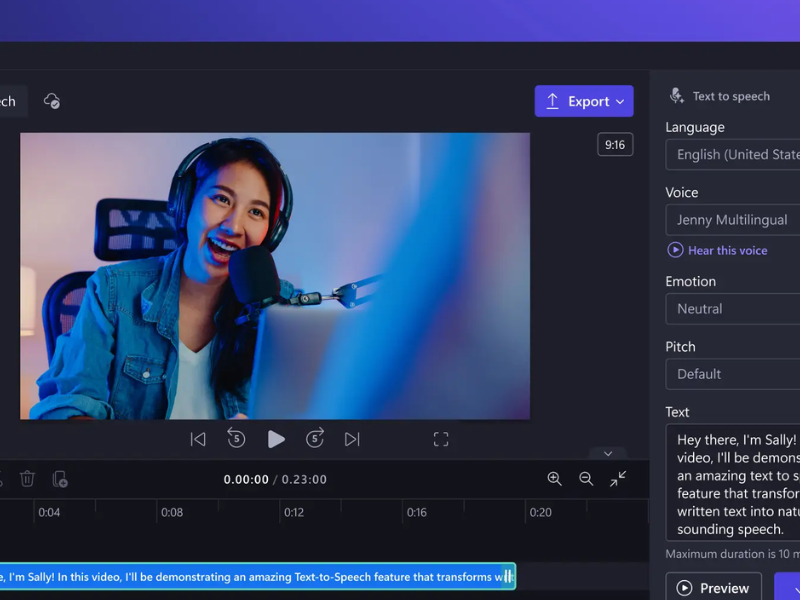Click in the Text input box
The height and width of the screenshot is (600, 800).
click(x=733, y=483)
